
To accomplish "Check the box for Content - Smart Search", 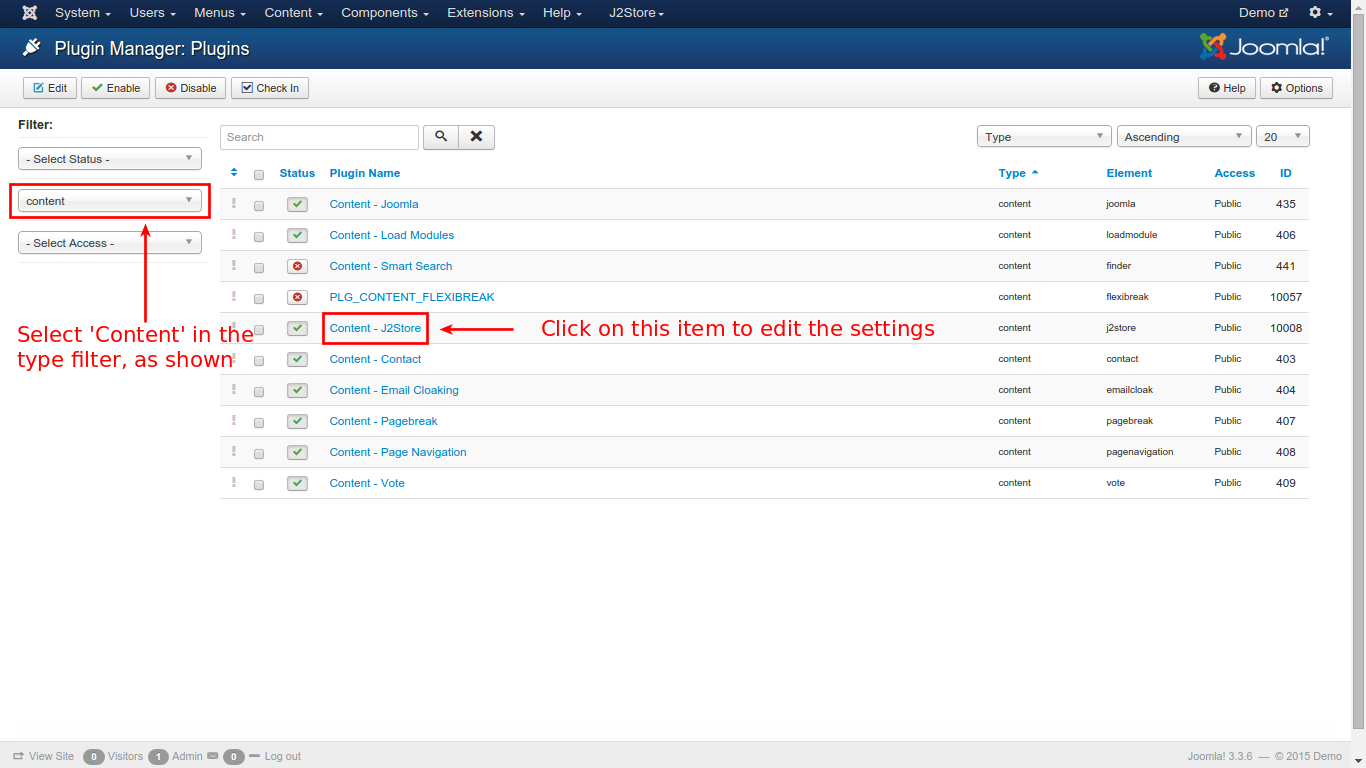I will point(259,267).
